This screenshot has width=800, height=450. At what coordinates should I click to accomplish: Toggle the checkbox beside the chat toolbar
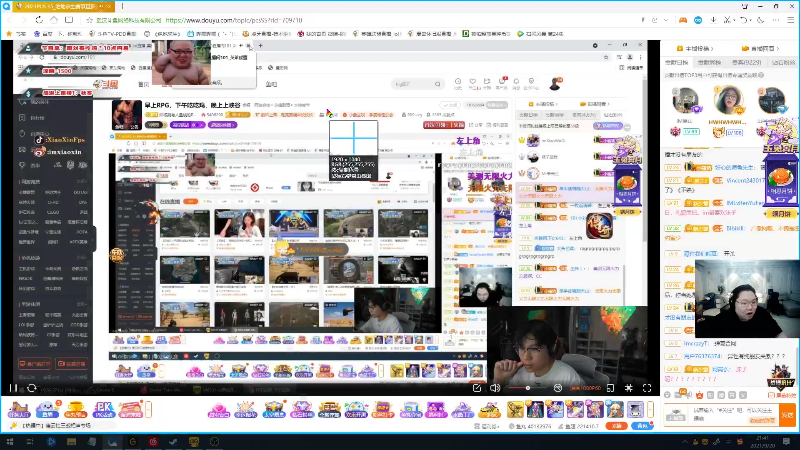pos(771,395)
